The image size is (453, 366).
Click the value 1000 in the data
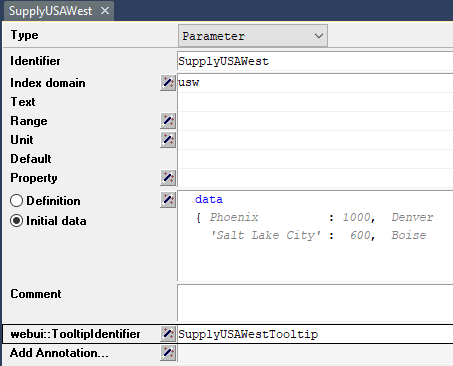(x=357, y=217)
